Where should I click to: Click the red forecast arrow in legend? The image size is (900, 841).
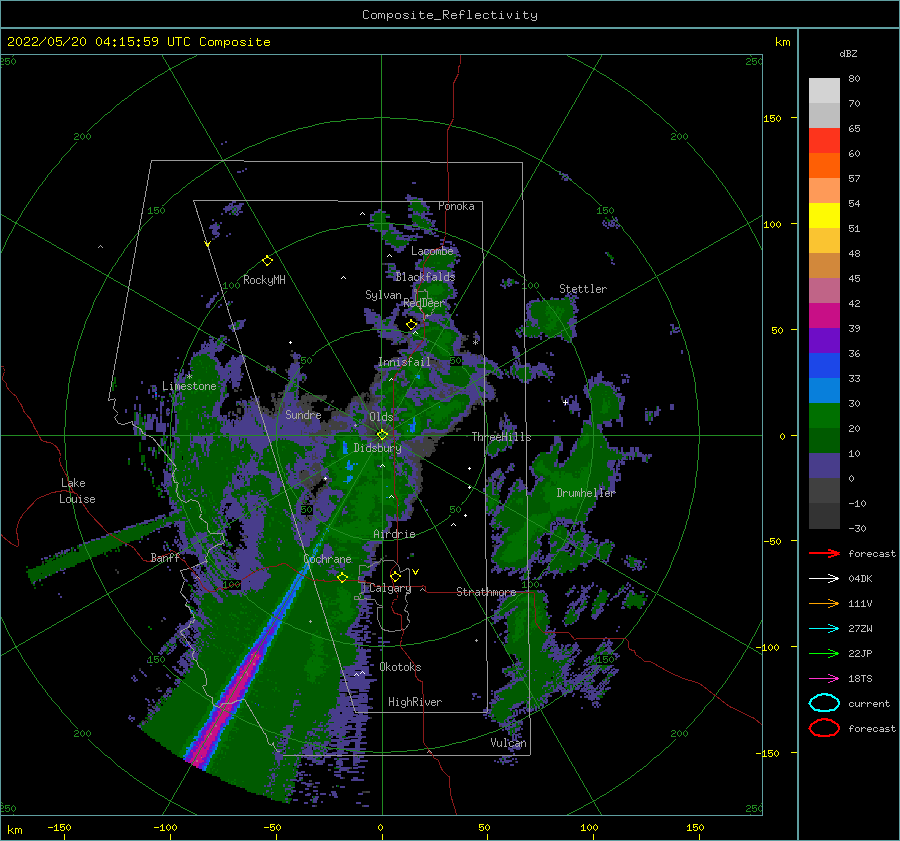824,553
